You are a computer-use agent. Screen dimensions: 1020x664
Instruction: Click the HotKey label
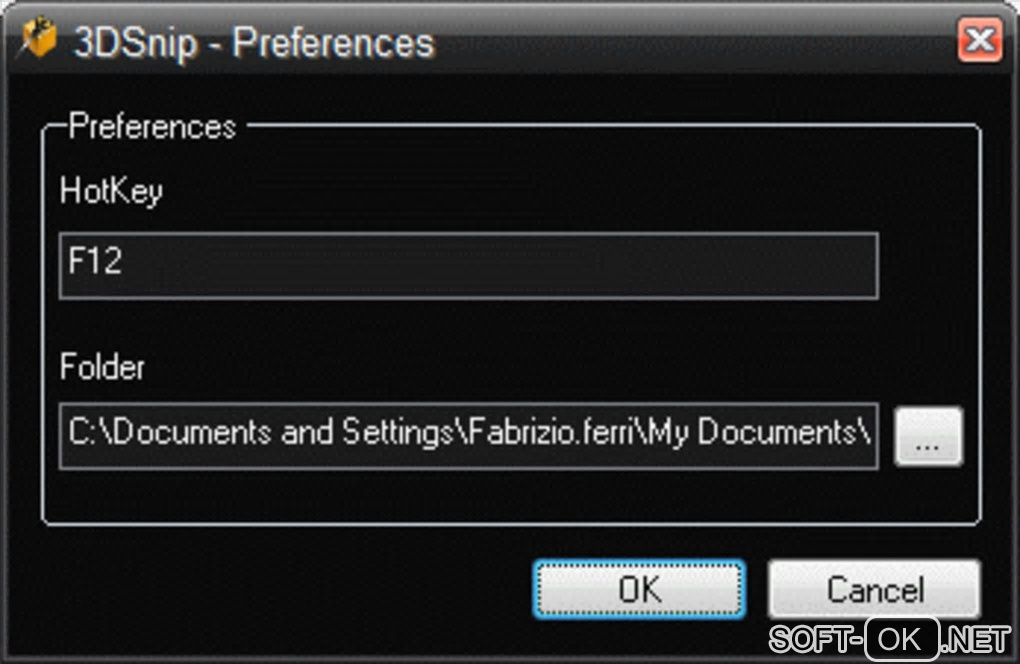(111, 191)
